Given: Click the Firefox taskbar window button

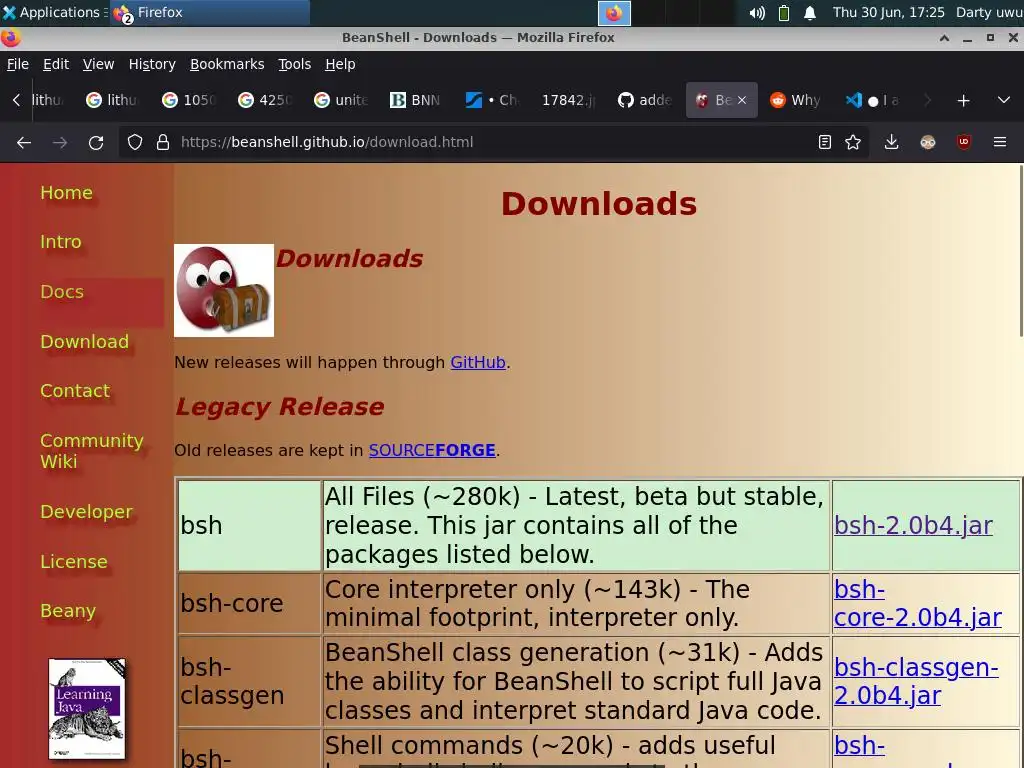Looking at the screenshot, I should click(209, 12).
